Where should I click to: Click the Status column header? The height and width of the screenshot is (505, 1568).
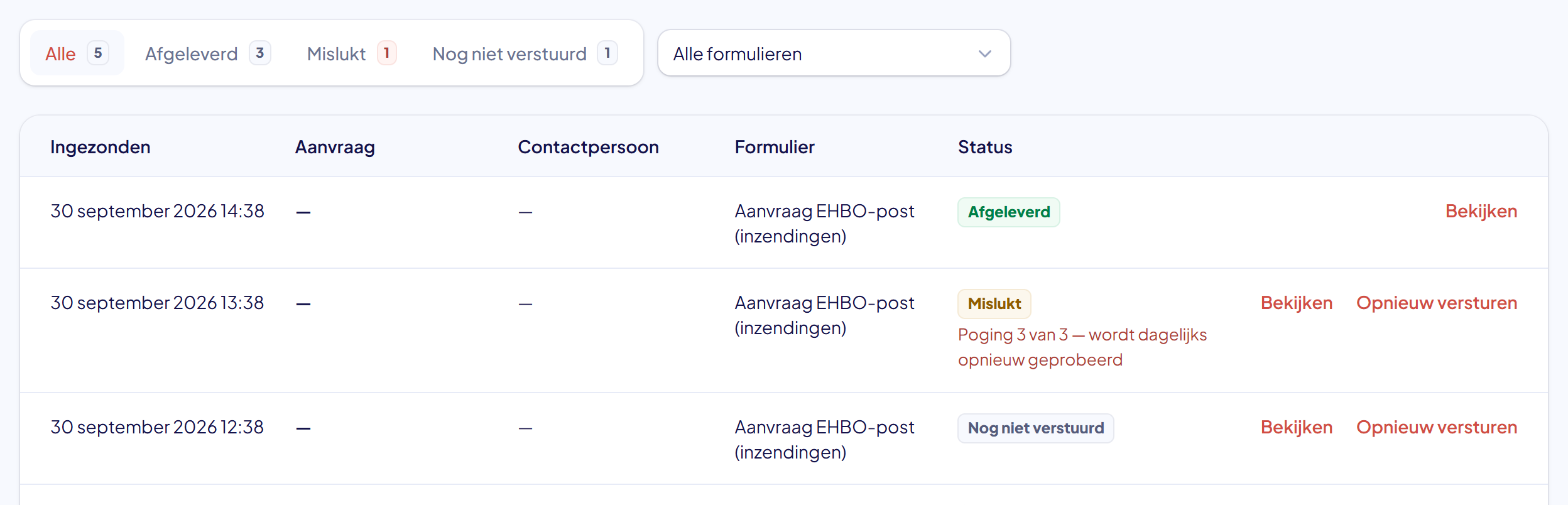click(x=985, y=147)
